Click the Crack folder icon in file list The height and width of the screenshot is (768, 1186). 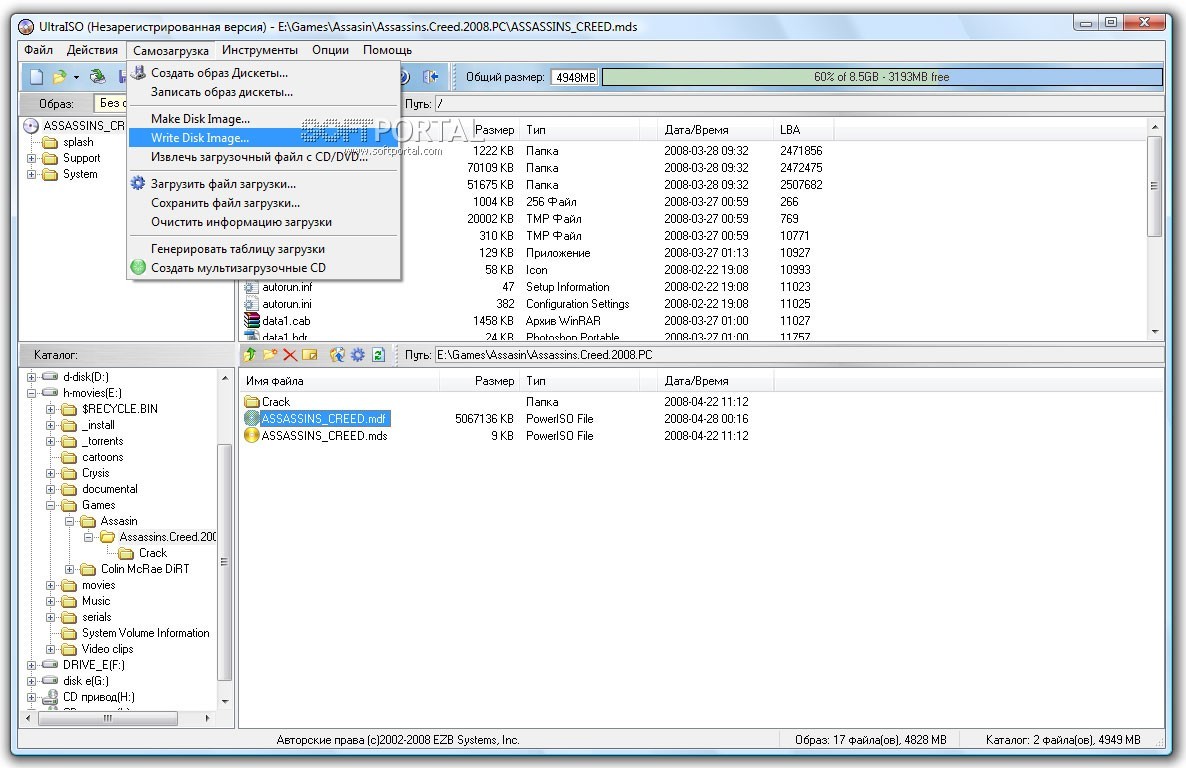tap(252, 402)
